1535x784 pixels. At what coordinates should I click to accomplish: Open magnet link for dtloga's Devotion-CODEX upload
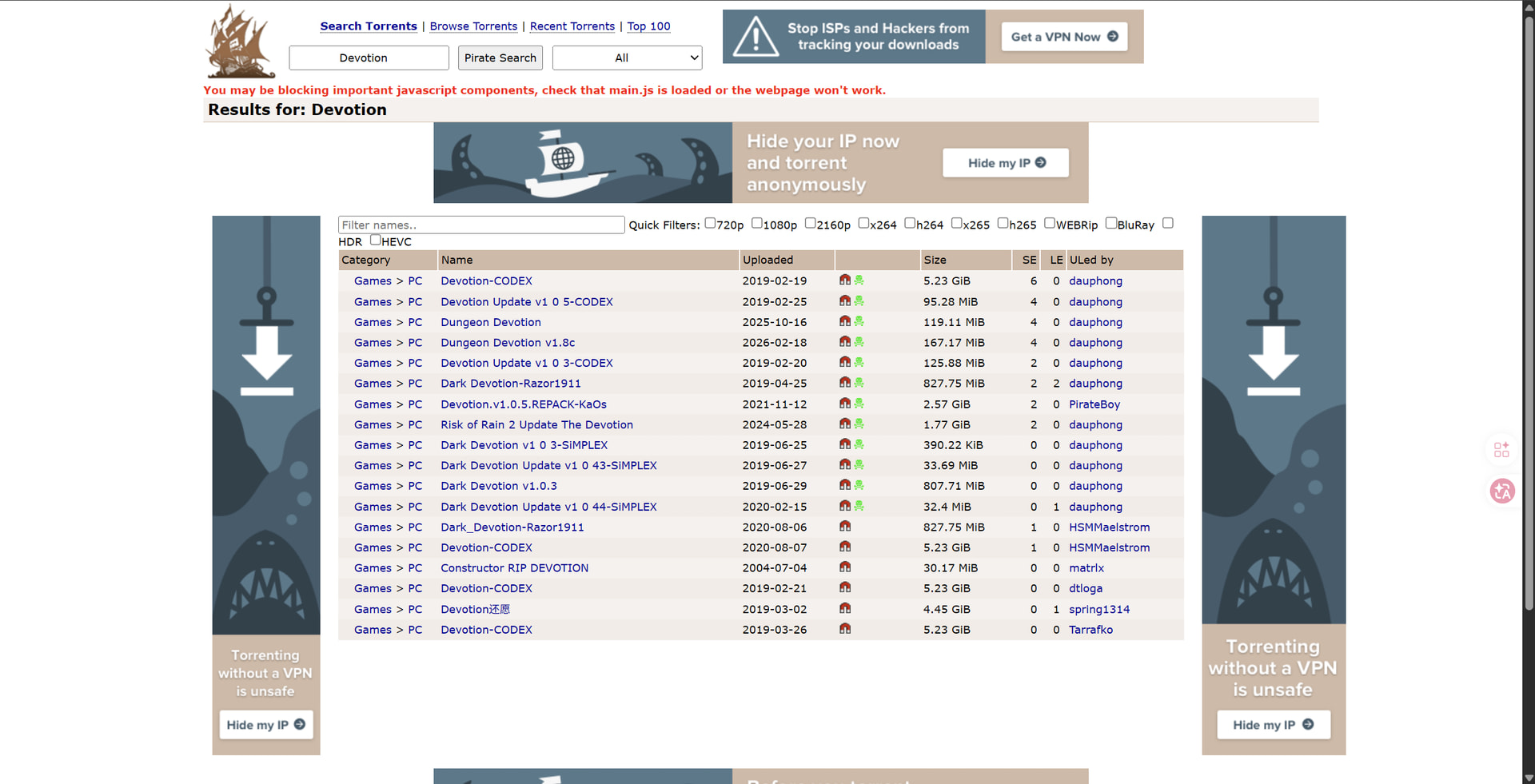click(845, 587)
